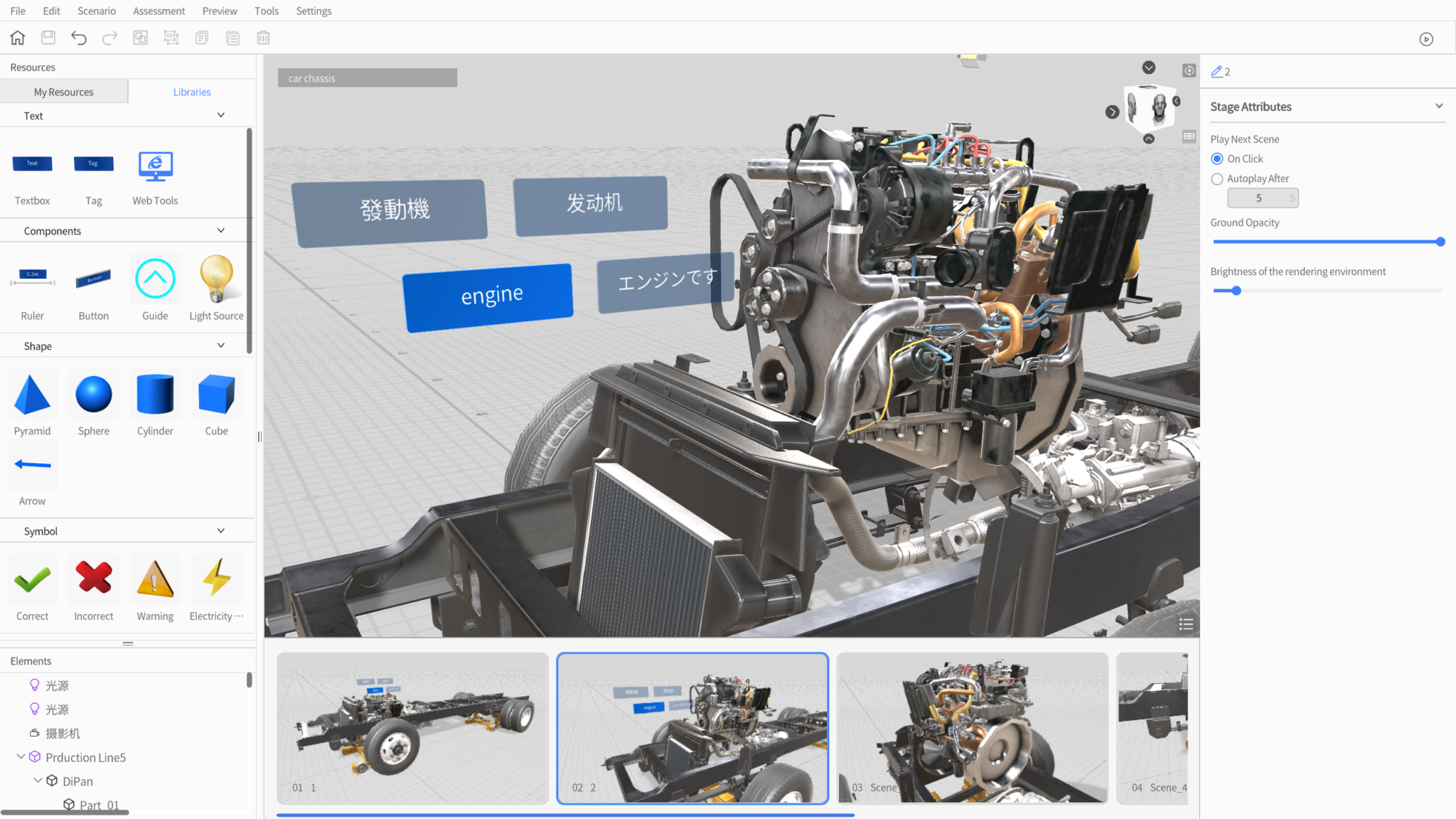Select the On Click play option
The width and height of the screenshot is (1456, 819).
(x=1217, y=159)
